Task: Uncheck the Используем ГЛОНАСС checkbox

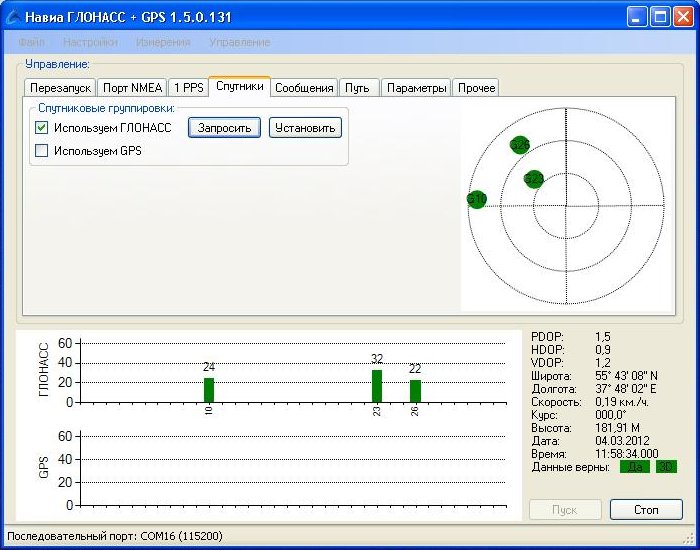Action: coord(42,128)
